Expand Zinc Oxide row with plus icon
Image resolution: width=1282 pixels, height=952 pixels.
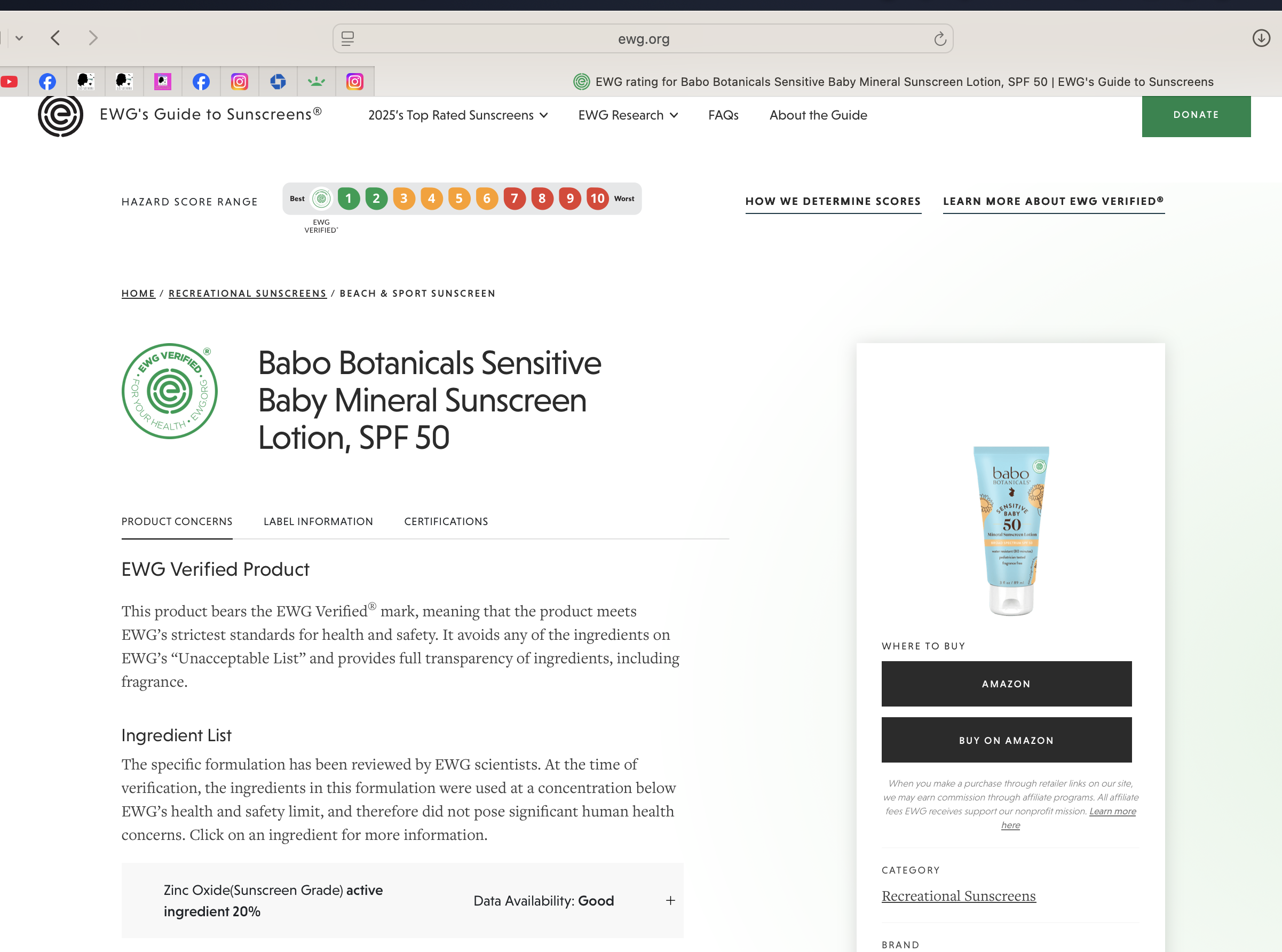pyautogui.click(x=670, y=901)
